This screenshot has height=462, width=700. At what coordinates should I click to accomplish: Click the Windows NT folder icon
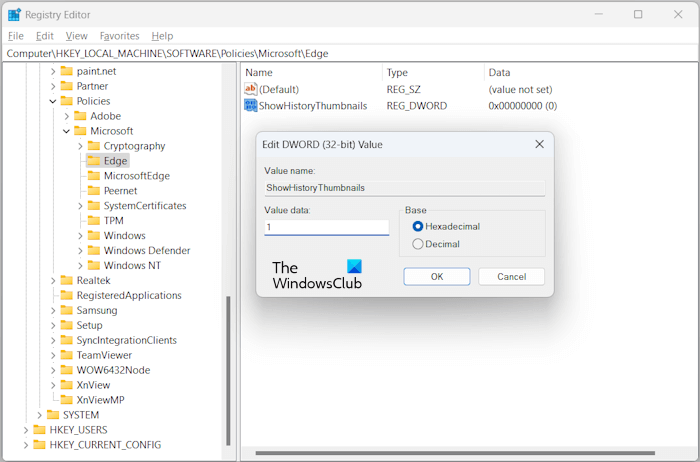94,265
